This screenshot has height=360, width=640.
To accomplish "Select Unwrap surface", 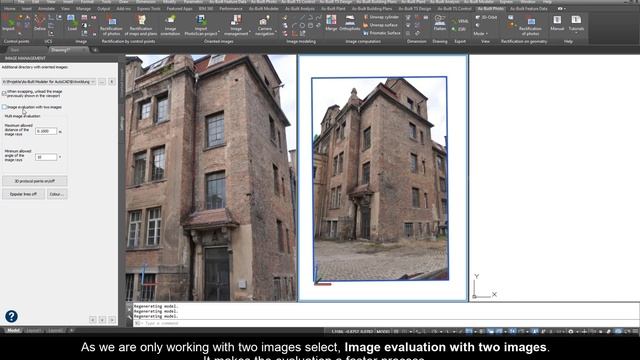I will [380, 25].
